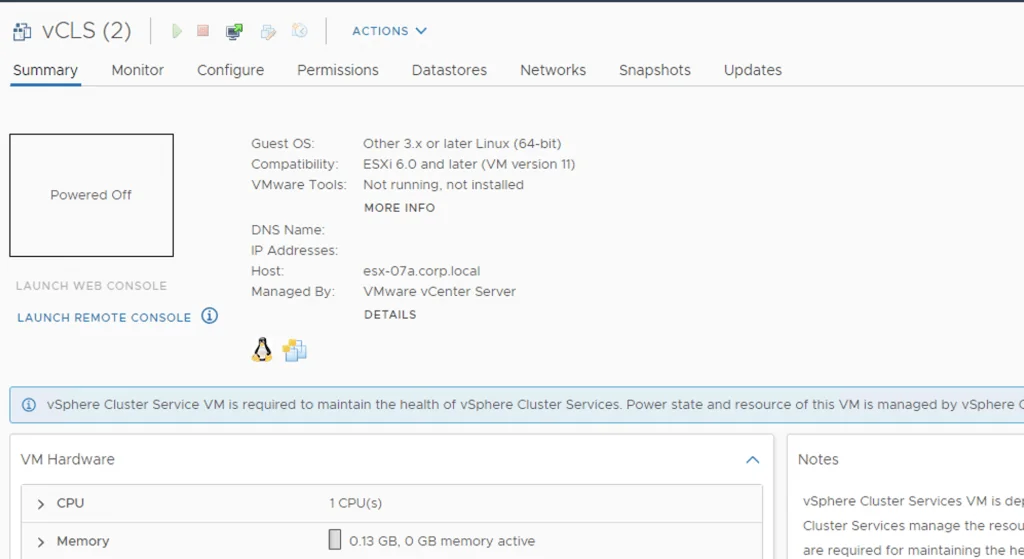Switch to the Monitor tab
1024x559 pixels.
[137, 71]
